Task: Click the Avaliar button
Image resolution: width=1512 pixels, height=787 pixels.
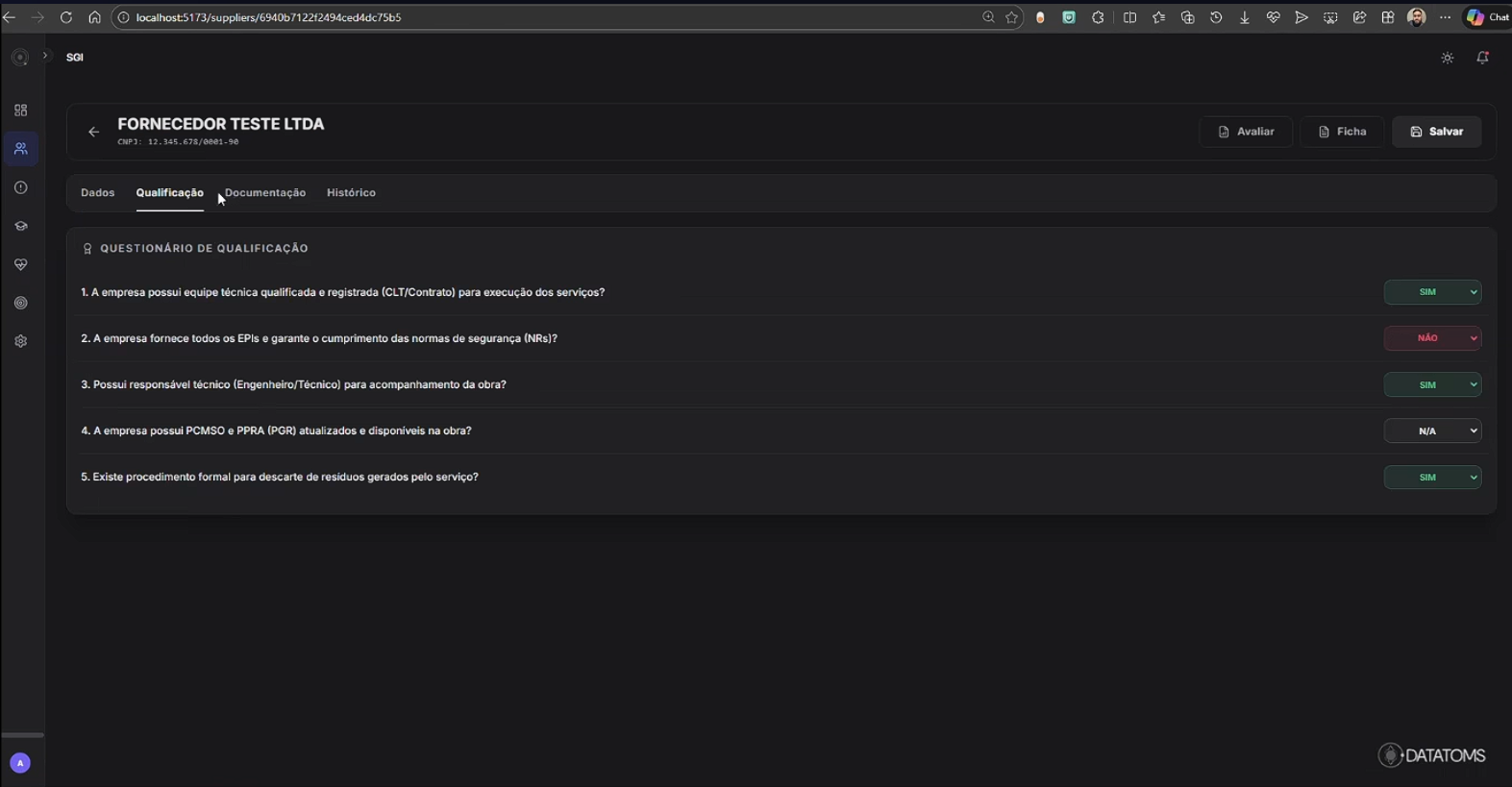Action: [1246, 132]
